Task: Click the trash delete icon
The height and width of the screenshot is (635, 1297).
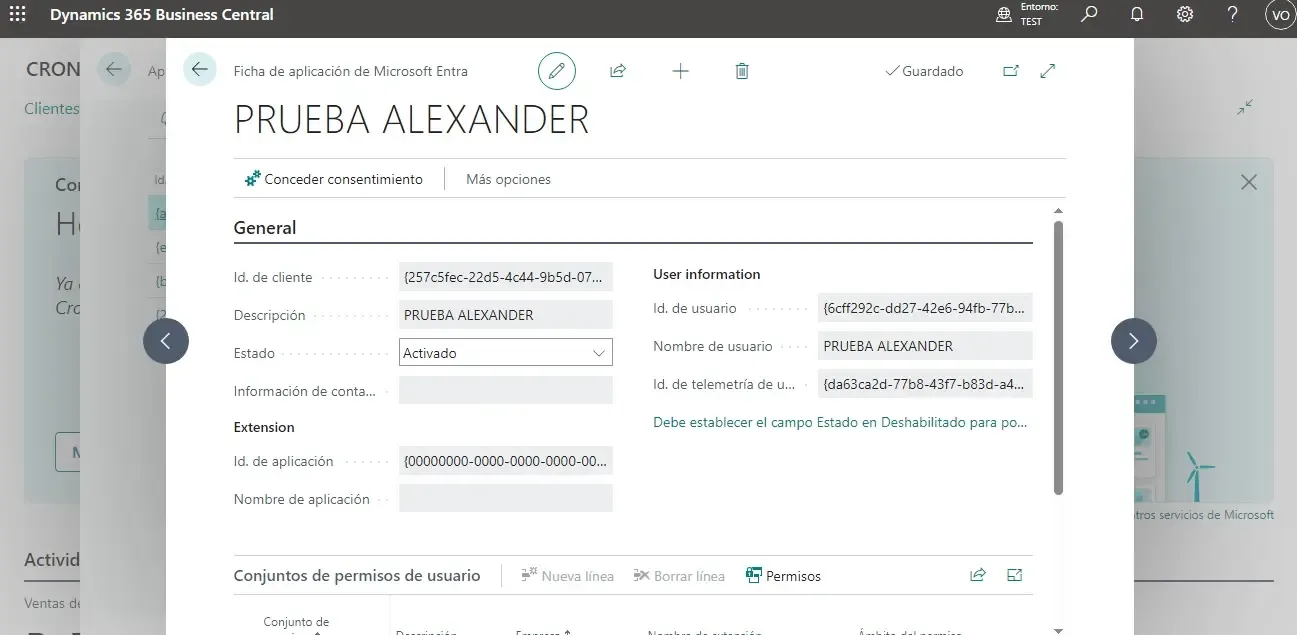Action: 742,71
